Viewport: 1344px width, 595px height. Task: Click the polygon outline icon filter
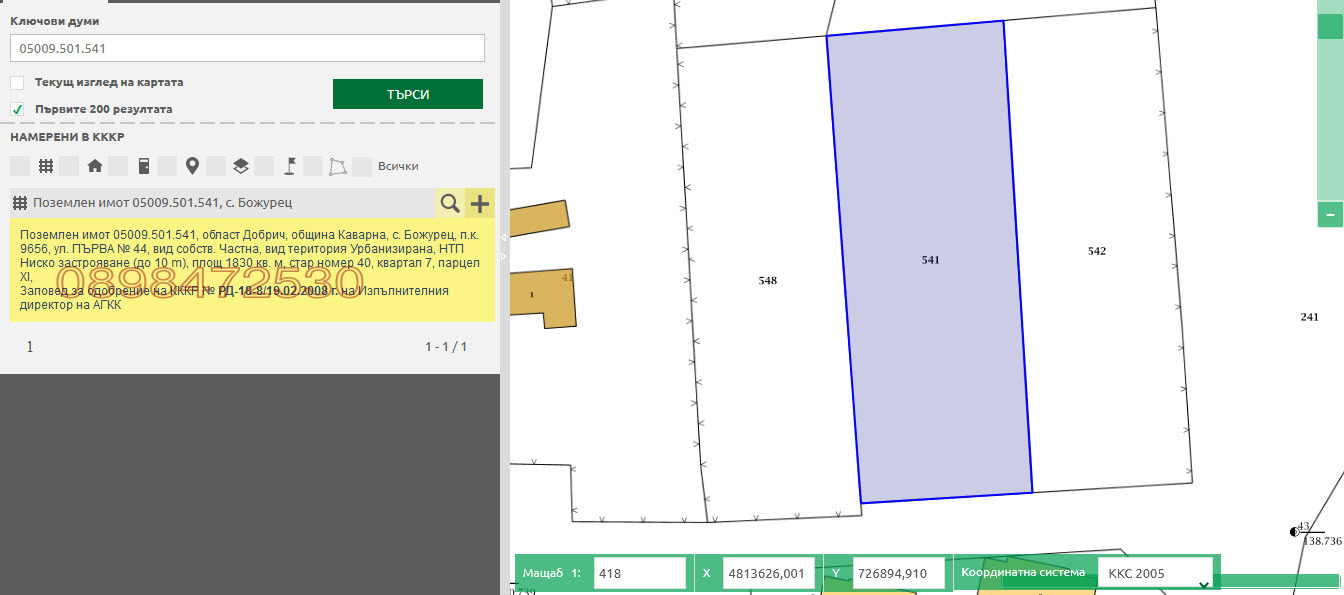pos(339,166)
